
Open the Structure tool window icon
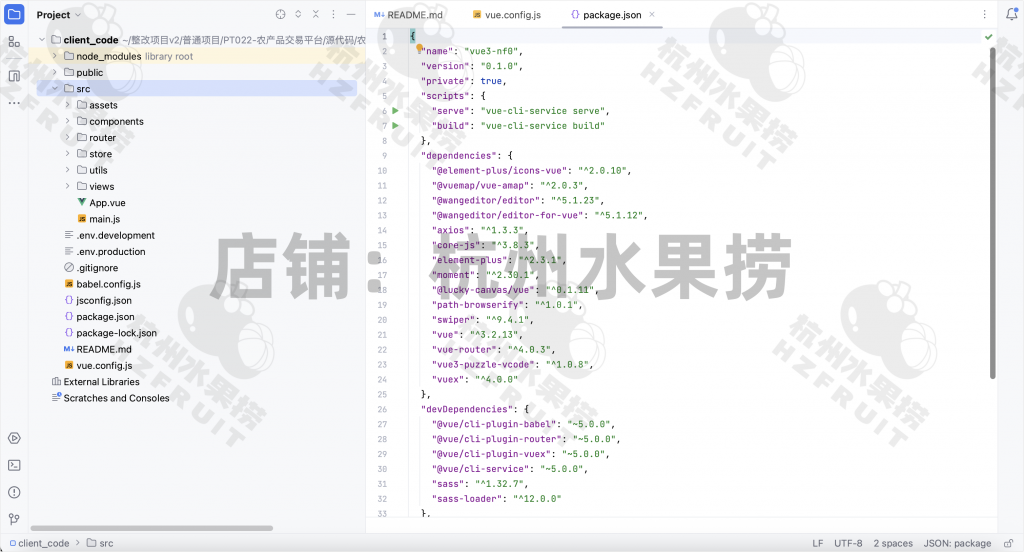(x=14, y=42)
